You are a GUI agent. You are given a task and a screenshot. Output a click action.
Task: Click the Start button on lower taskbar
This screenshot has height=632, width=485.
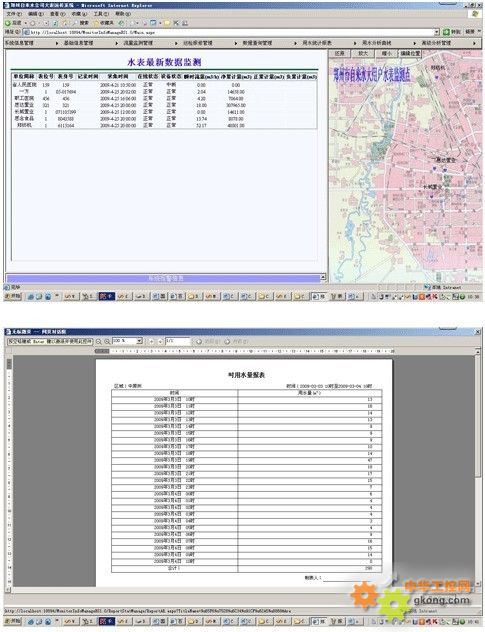coord(12,621)
